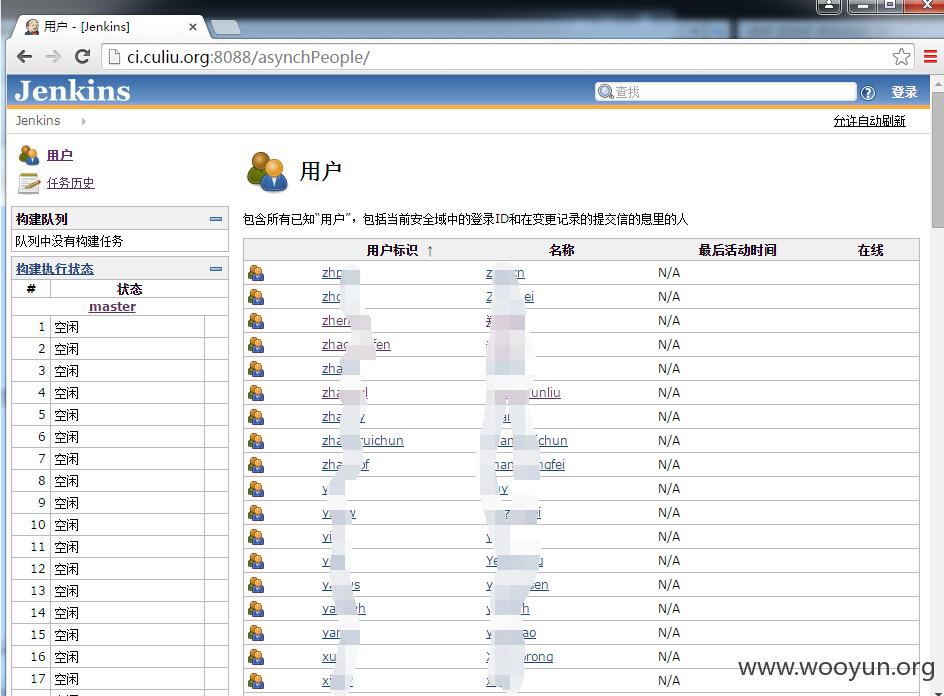The width and height of the screenshot is (944, 696).
Task: Click the sort arrow next to 用户标识
Action: (430, 250)
